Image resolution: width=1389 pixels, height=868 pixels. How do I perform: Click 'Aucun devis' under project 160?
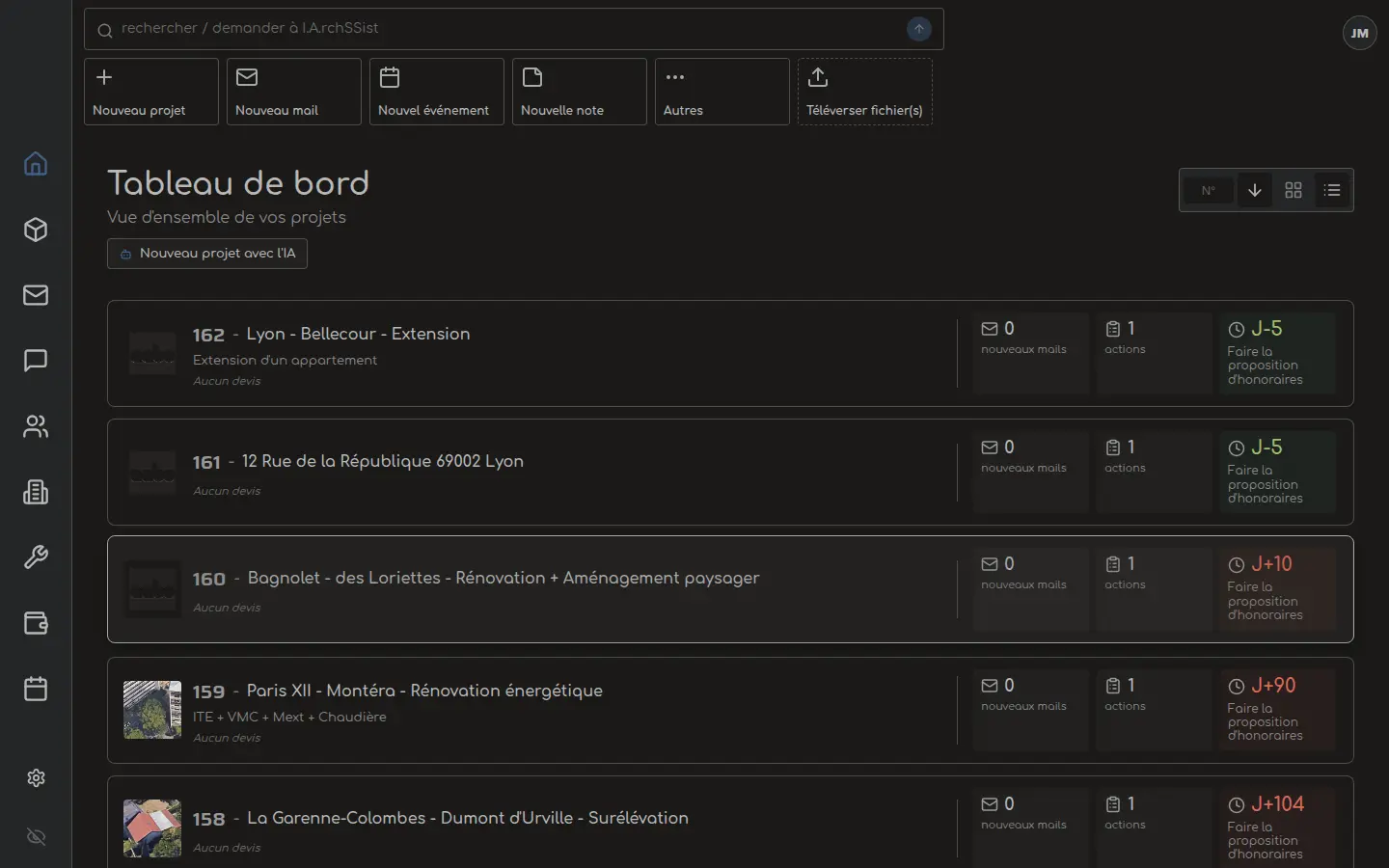point(227,608)
